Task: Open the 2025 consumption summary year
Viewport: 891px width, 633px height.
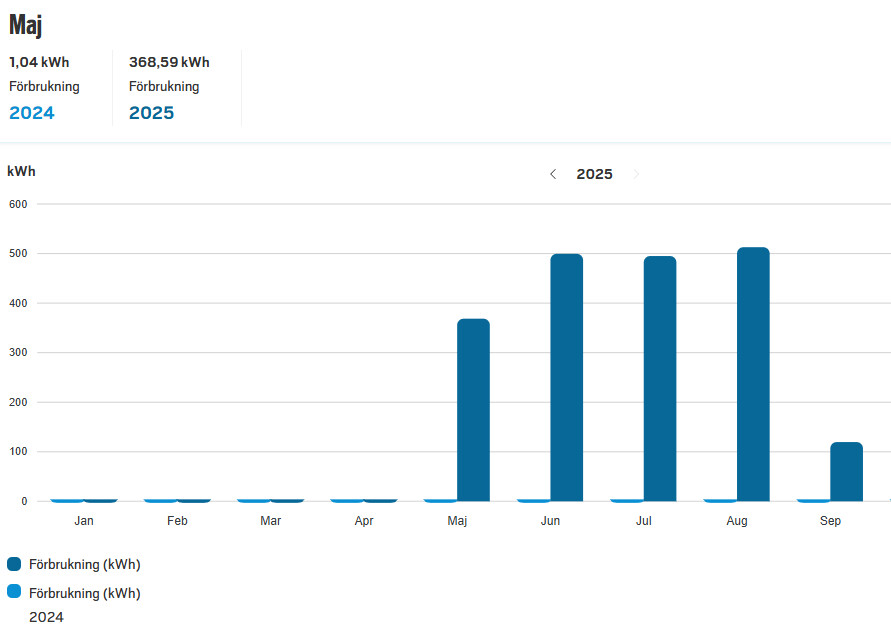Action: [151, 113]
